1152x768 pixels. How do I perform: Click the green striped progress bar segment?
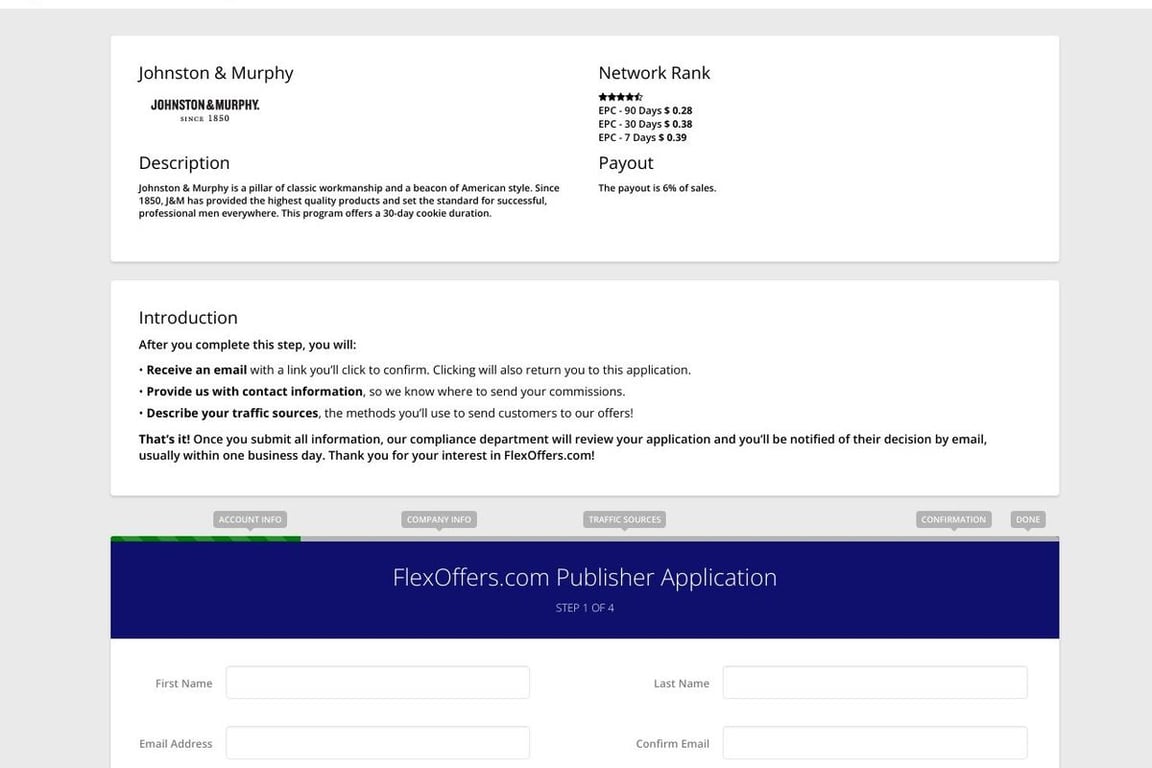click(205, 539)
